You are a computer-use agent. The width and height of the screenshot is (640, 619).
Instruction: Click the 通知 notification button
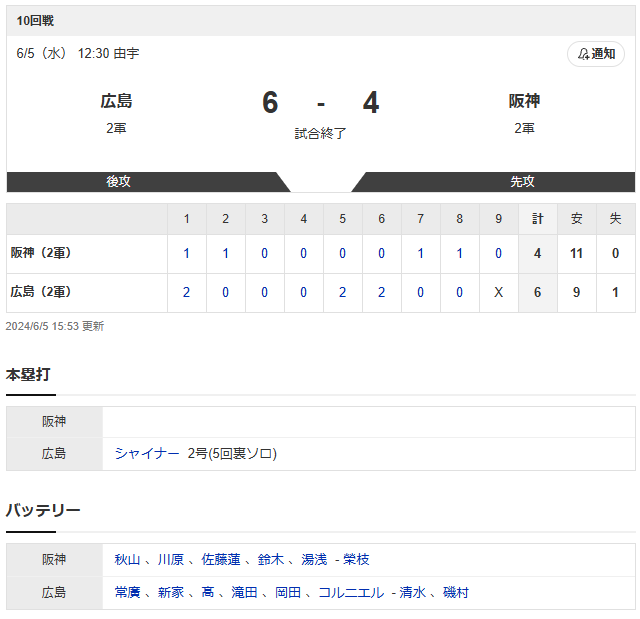(596, 54)
